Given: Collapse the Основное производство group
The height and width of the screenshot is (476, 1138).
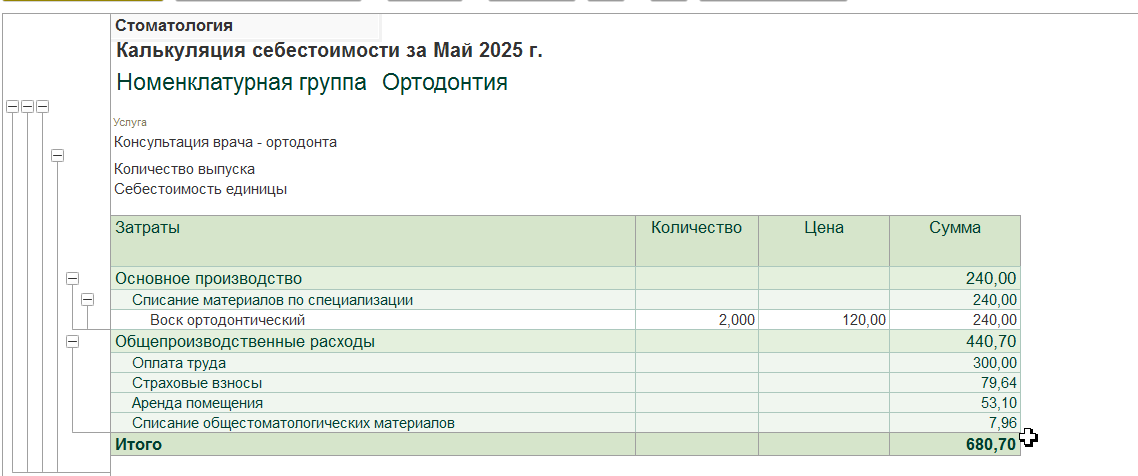Looking at the screenshot, I should (73, 279).
